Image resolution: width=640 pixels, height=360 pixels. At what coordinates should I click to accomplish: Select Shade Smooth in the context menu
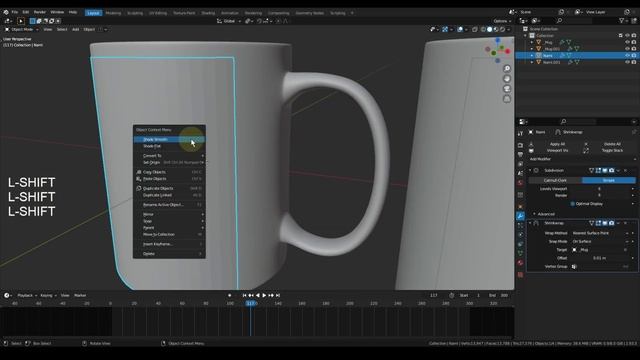[x=169, y=139]
